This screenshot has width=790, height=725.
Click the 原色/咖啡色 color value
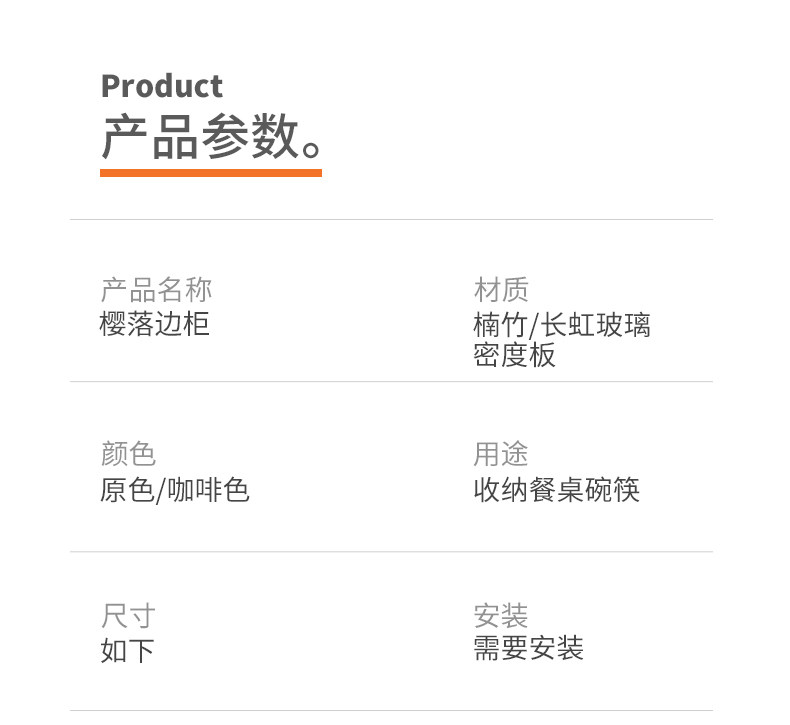[x=174, y=490]
